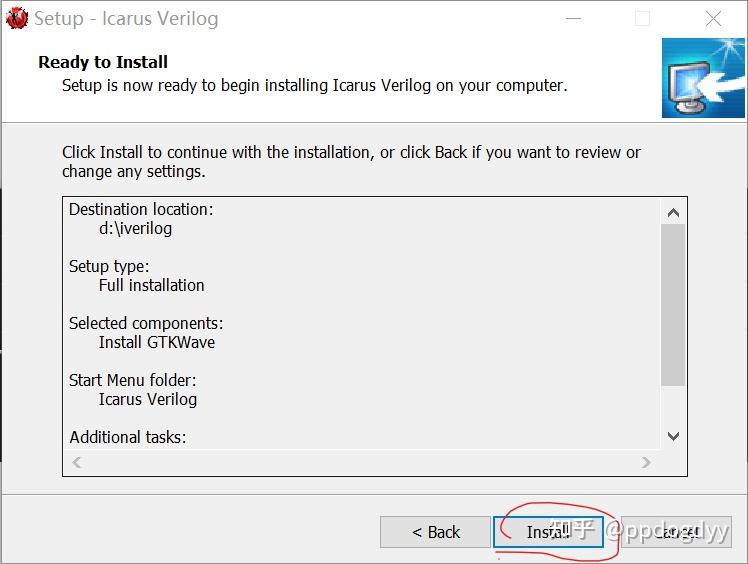
Task: Click "Icarus Verilog" under Start Menu folder
Action: click(x=148, y=399)
